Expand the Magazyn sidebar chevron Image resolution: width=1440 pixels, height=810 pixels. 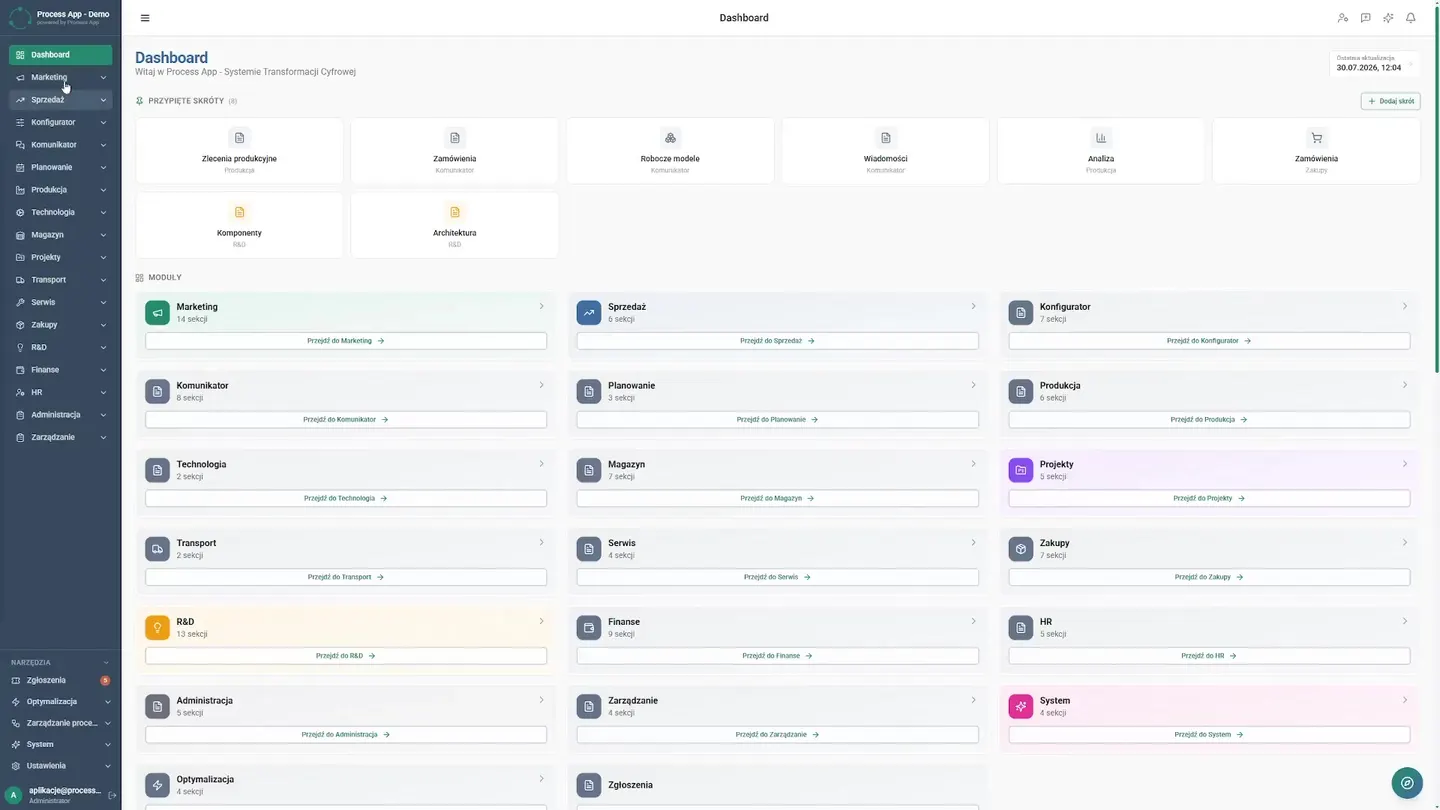pos(103,235)
